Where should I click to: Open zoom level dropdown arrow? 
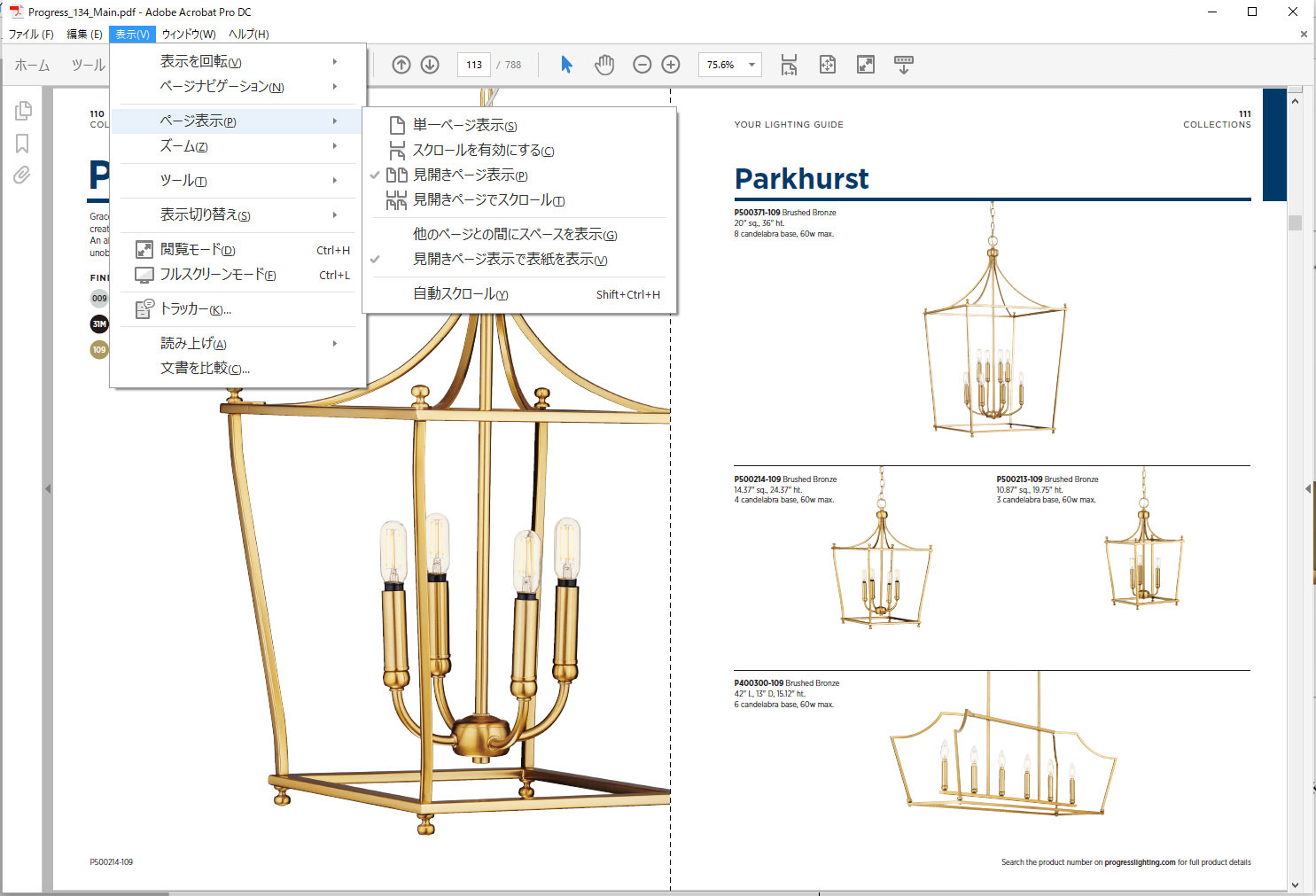point(751,65)
